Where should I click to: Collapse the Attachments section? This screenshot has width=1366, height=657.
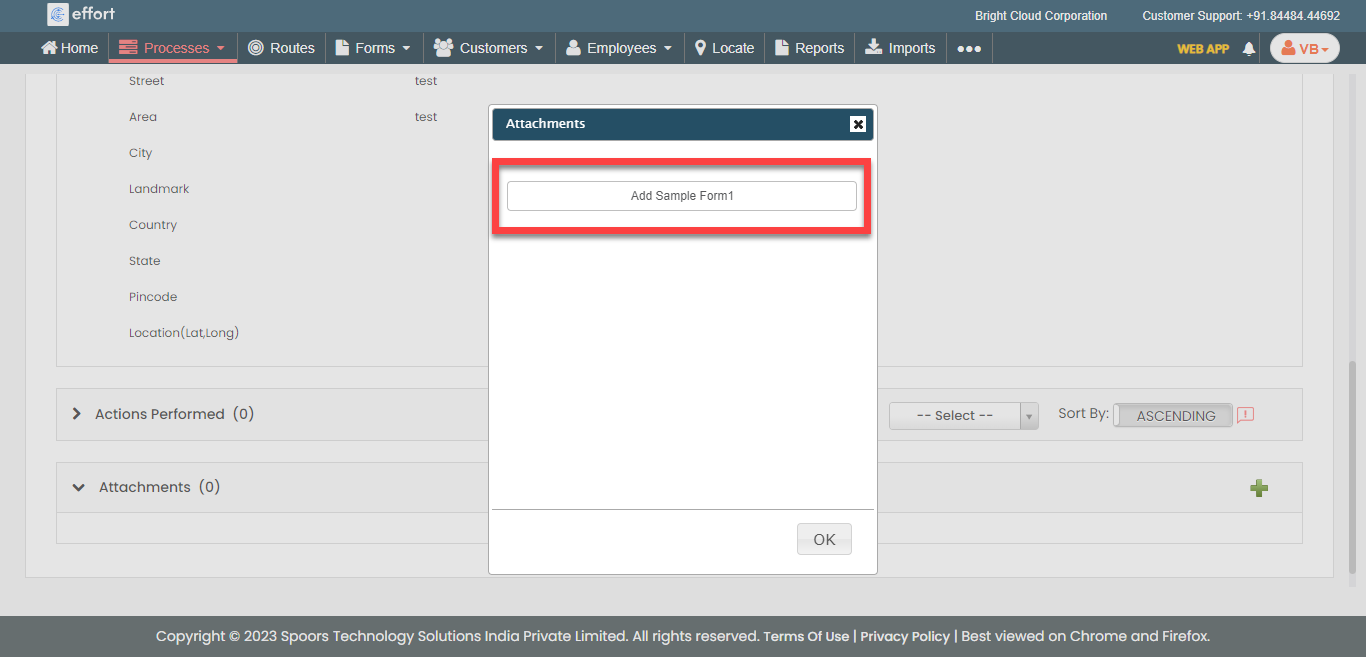click(79, 488)
